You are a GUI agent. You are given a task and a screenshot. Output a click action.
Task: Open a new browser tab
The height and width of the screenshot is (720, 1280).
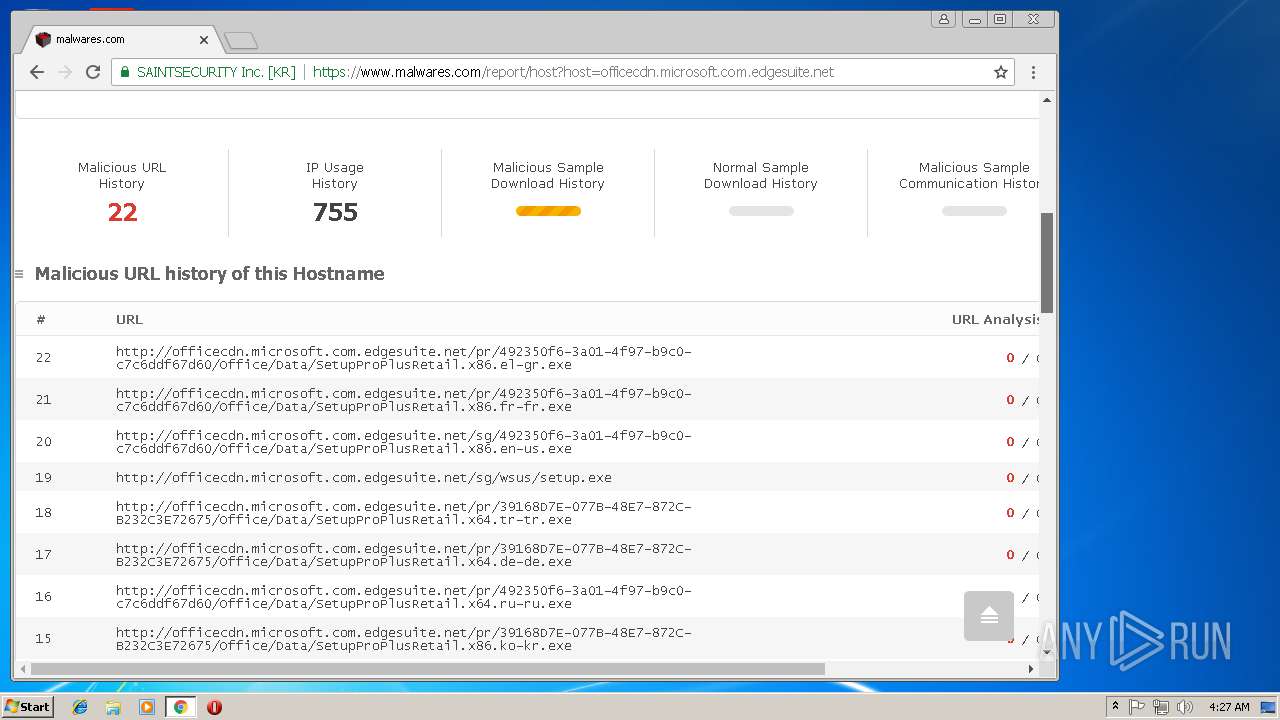click(241, 40)
